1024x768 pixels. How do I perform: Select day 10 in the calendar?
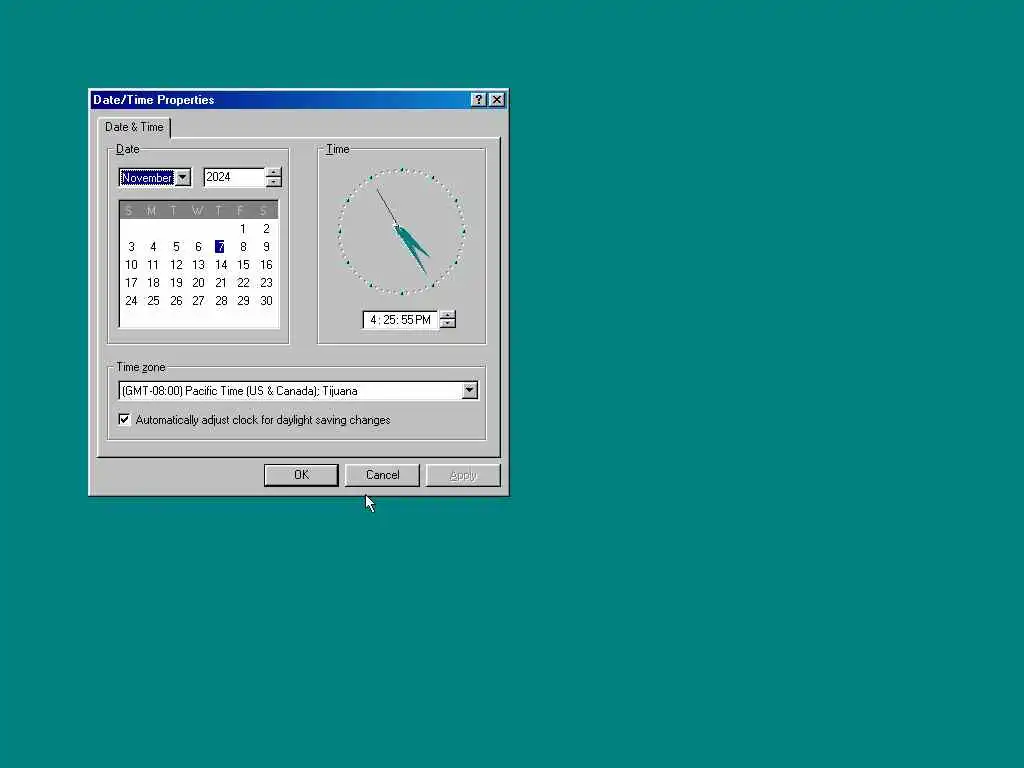(x=131, y=264)
